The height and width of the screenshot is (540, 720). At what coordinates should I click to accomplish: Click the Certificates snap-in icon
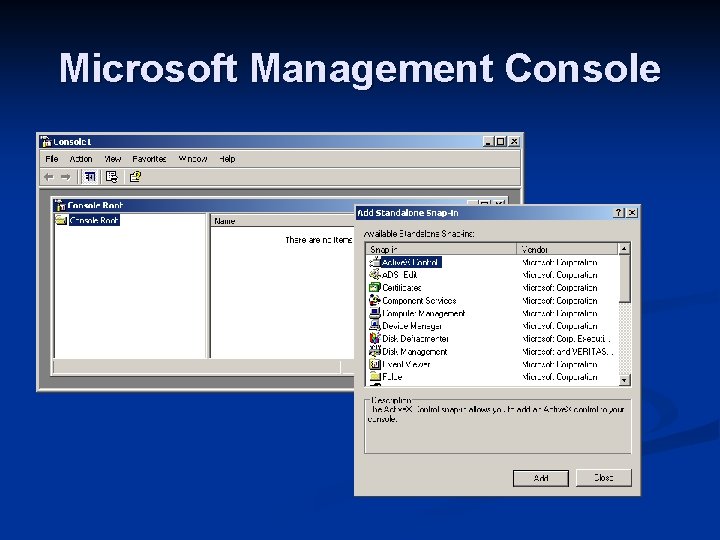[375, 287]
